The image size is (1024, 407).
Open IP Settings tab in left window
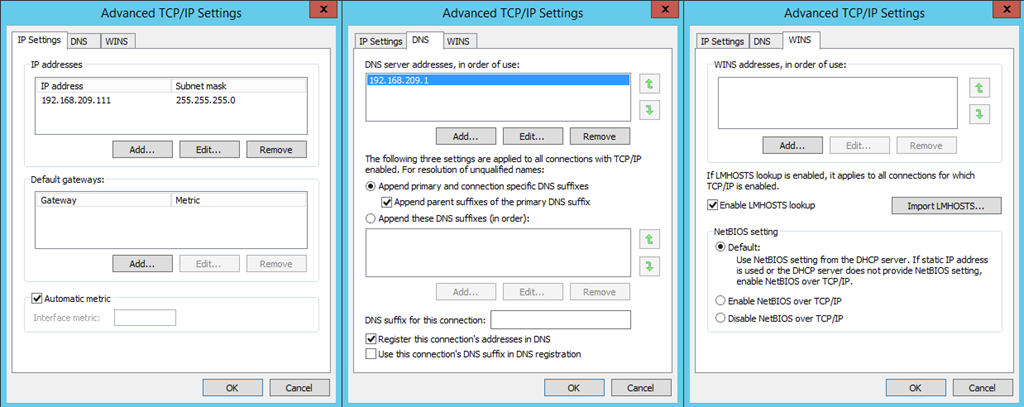pyautogui.click(x=39, y=39)
